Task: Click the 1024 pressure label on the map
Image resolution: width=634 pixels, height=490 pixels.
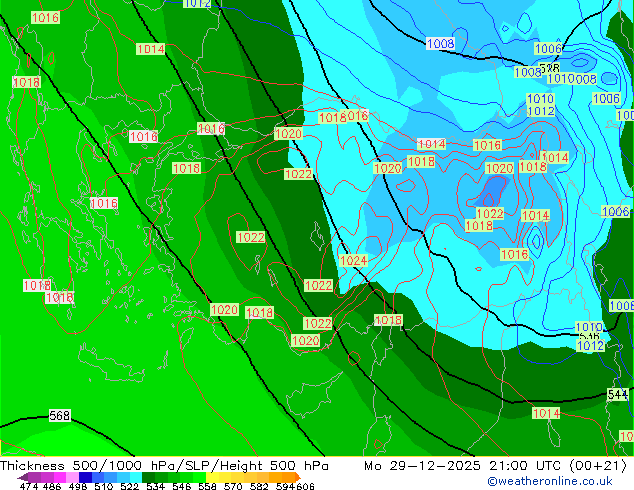Action: (x=354, y=261)
